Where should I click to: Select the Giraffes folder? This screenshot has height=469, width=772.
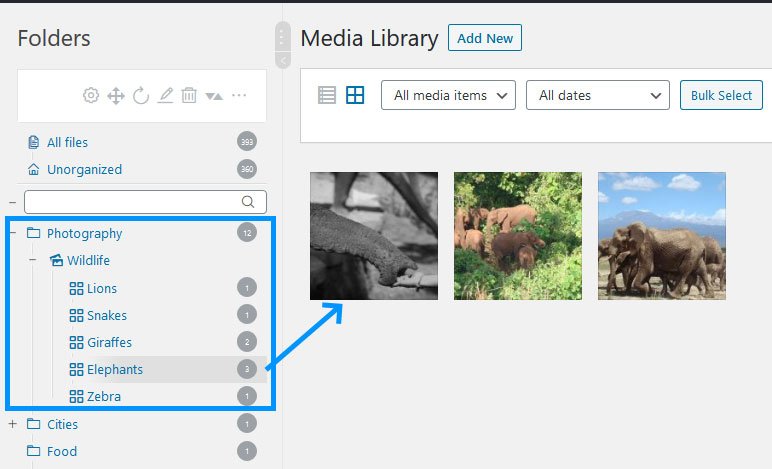[x=108, y=342]
